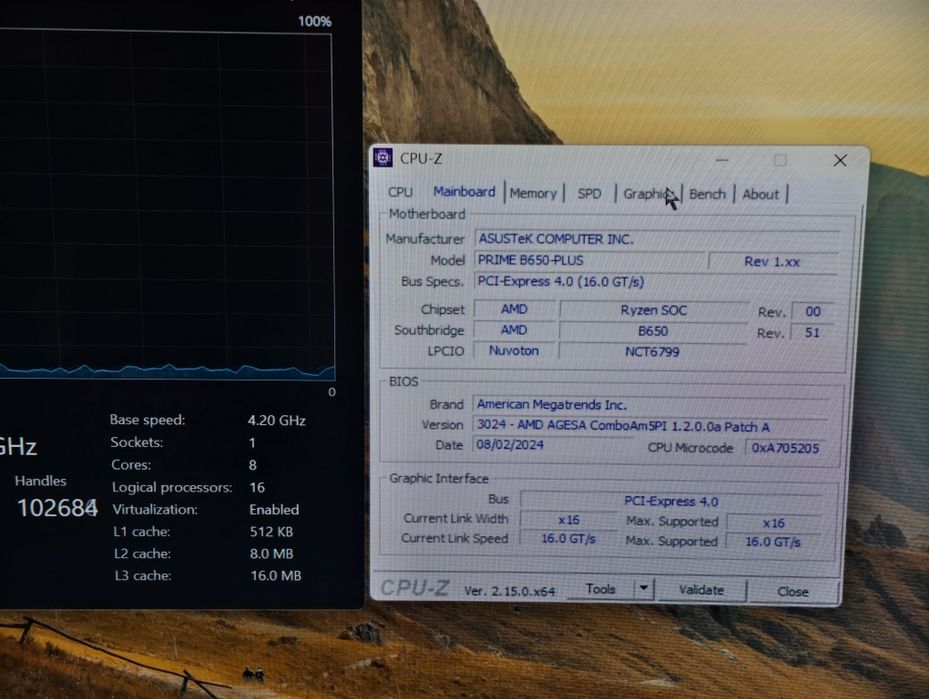Click L3 cache 16.0 MB value
929x699 pixels.
276,575
